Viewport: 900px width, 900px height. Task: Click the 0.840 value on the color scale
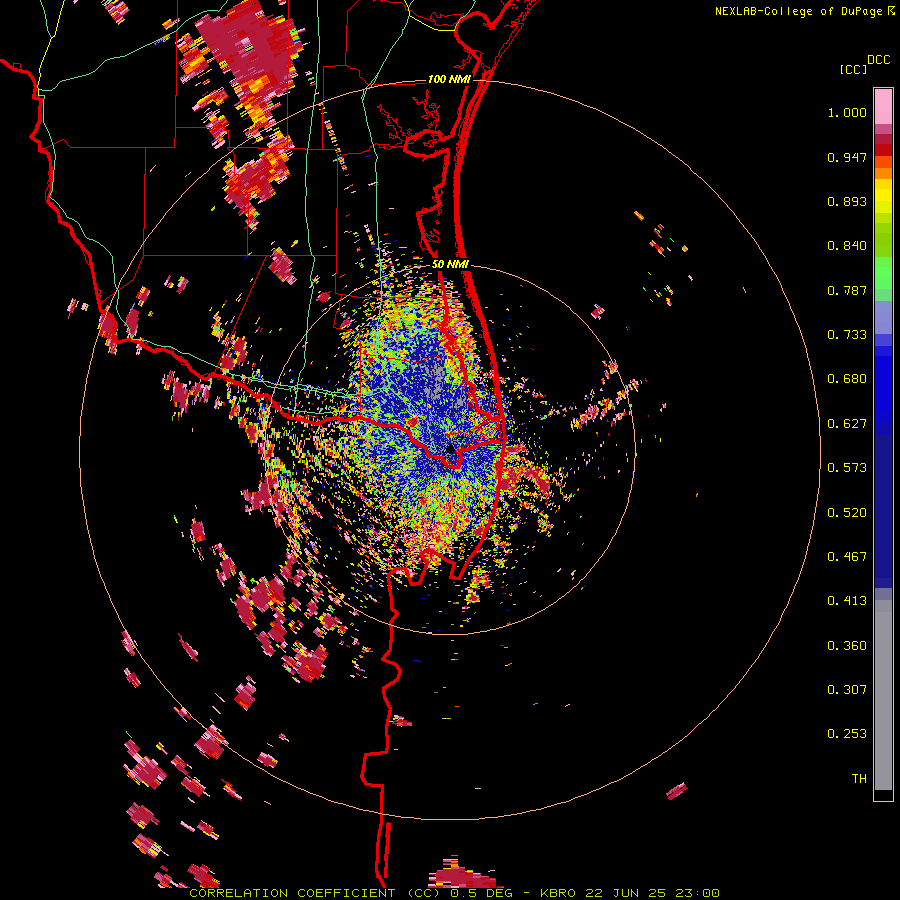[847, 246]
